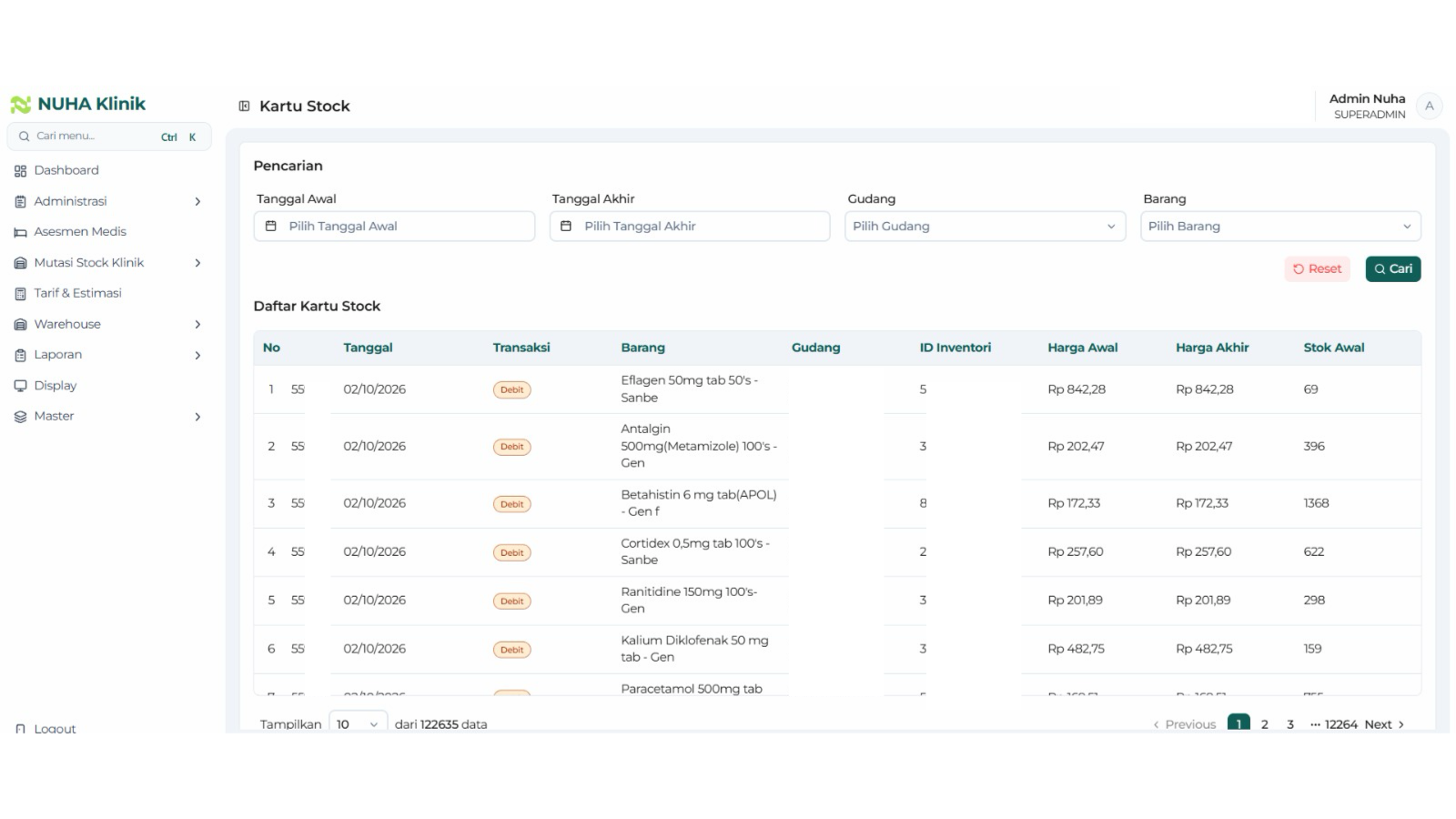Go to page 2 in pagination
Screen dimensions: 1456x819
[x=1264, y=724]
